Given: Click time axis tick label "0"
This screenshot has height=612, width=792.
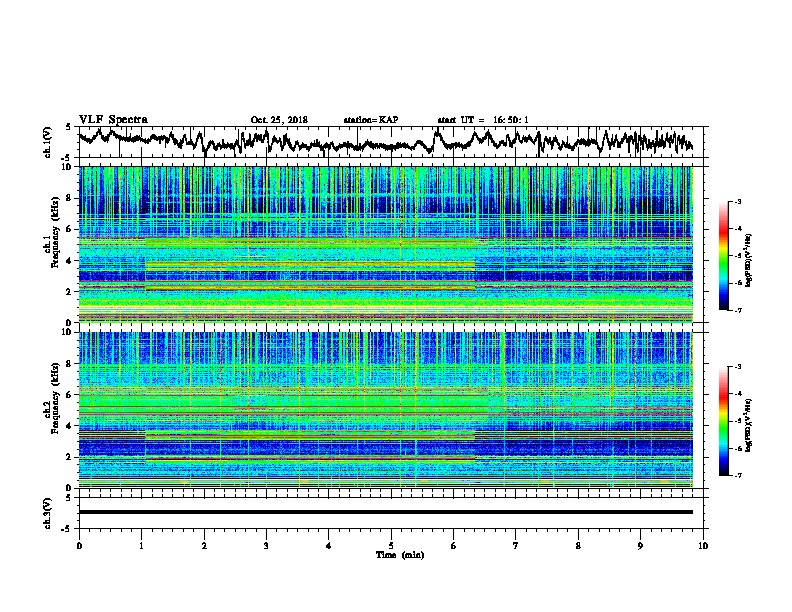Looking at the screenshot, I should coord(79,546).
